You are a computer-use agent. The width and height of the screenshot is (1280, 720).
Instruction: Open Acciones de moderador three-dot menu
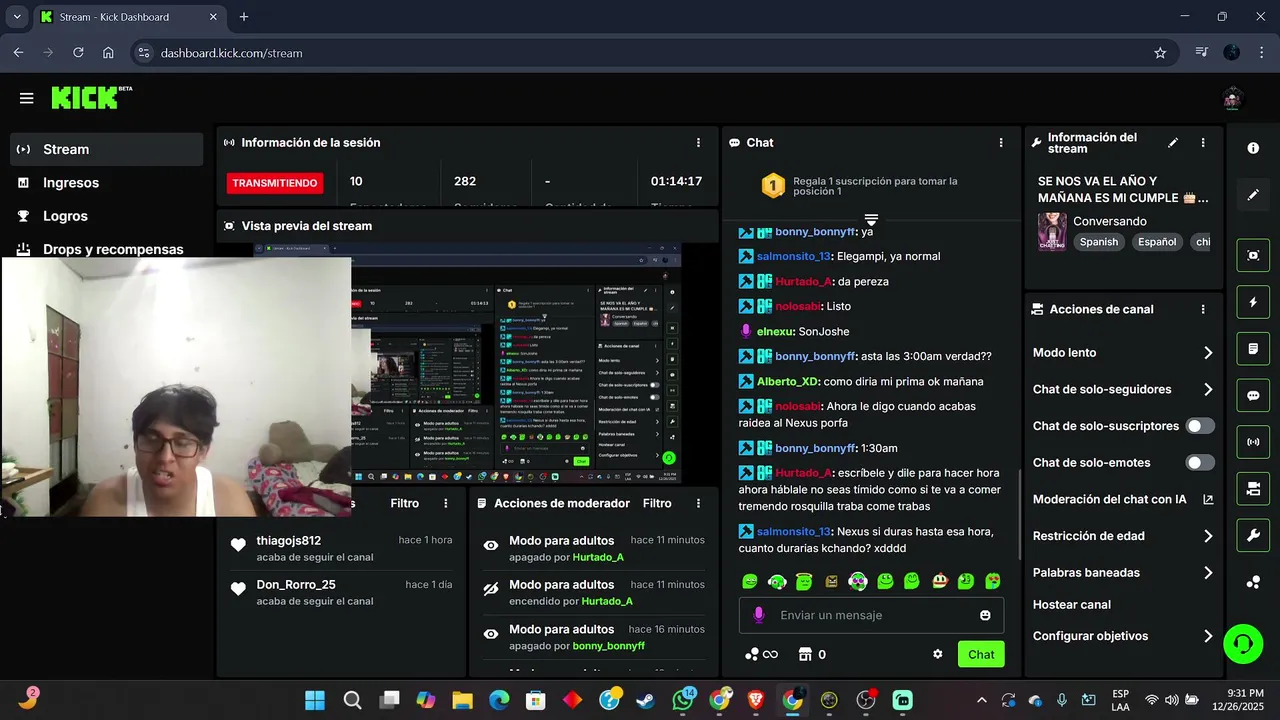click(698, 504)
